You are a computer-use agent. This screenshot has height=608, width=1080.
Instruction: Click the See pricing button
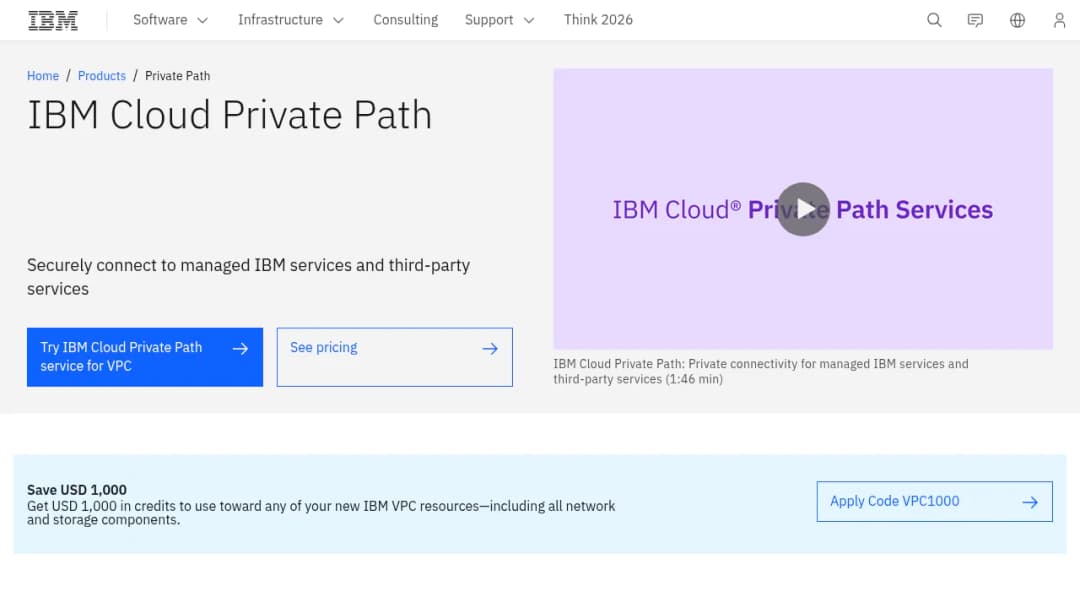(x=395, y=357)
